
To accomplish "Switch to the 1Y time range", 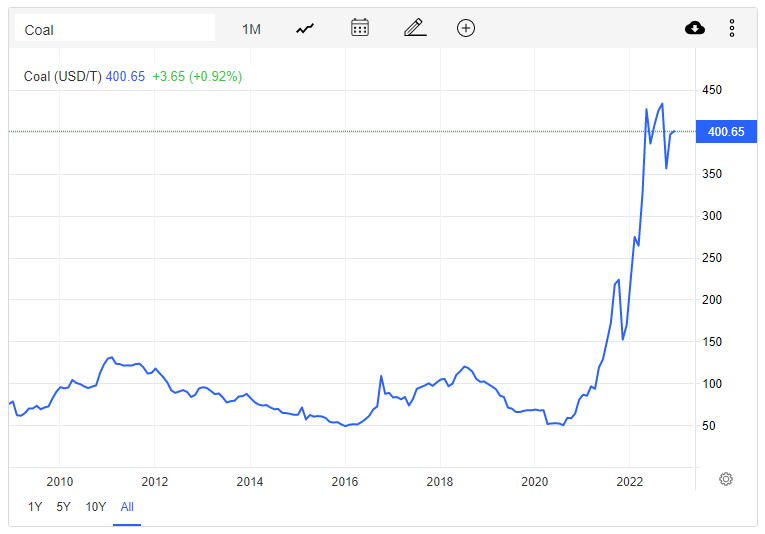I will [x=35, y=507].
